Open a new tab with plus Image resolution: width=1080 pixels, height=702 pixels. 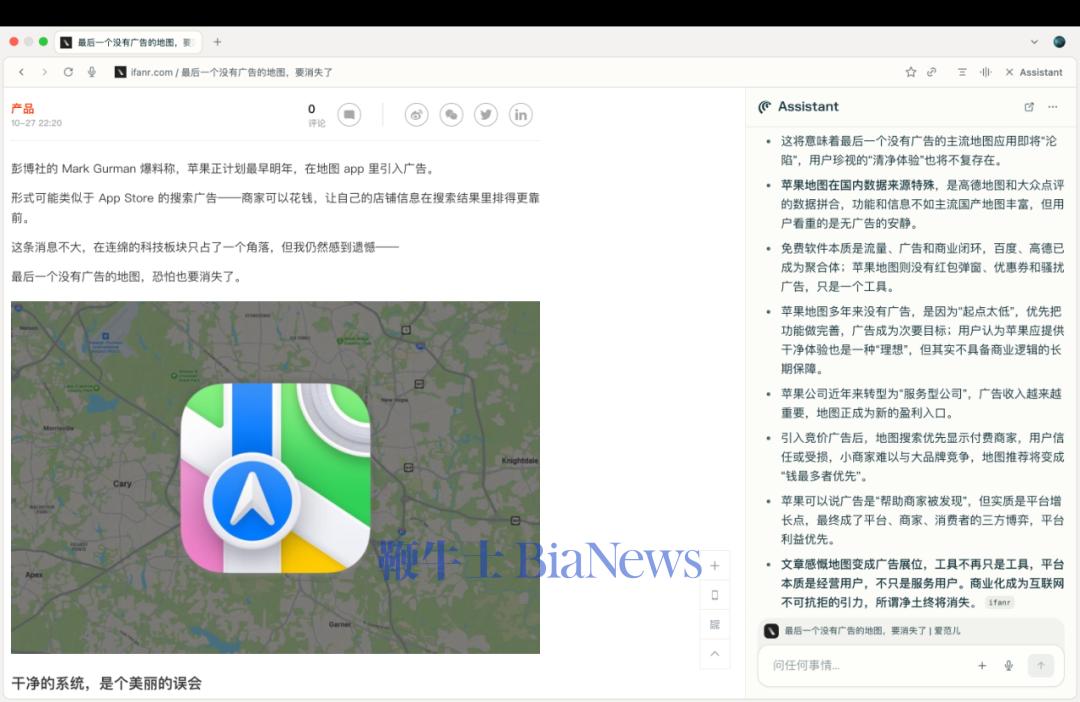pyautogui.click(x=217, y=42)
